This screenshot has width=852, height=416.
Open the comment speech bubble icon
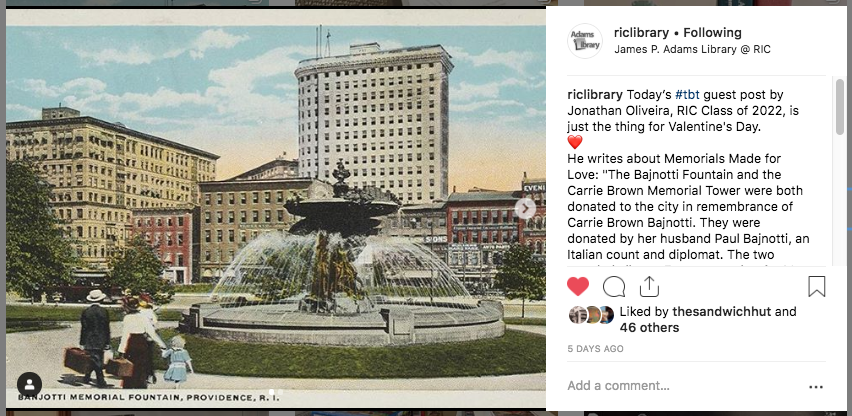pos(613,287)
